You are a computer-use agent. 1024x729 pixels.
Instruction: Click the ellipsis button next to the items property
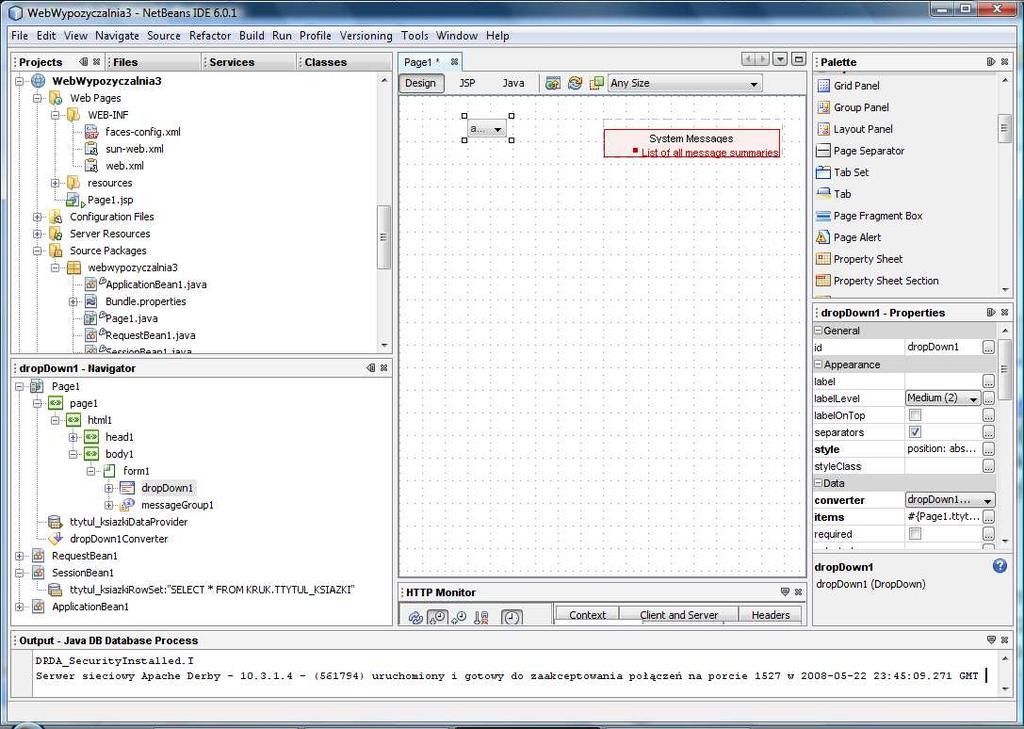click(989, 517)
